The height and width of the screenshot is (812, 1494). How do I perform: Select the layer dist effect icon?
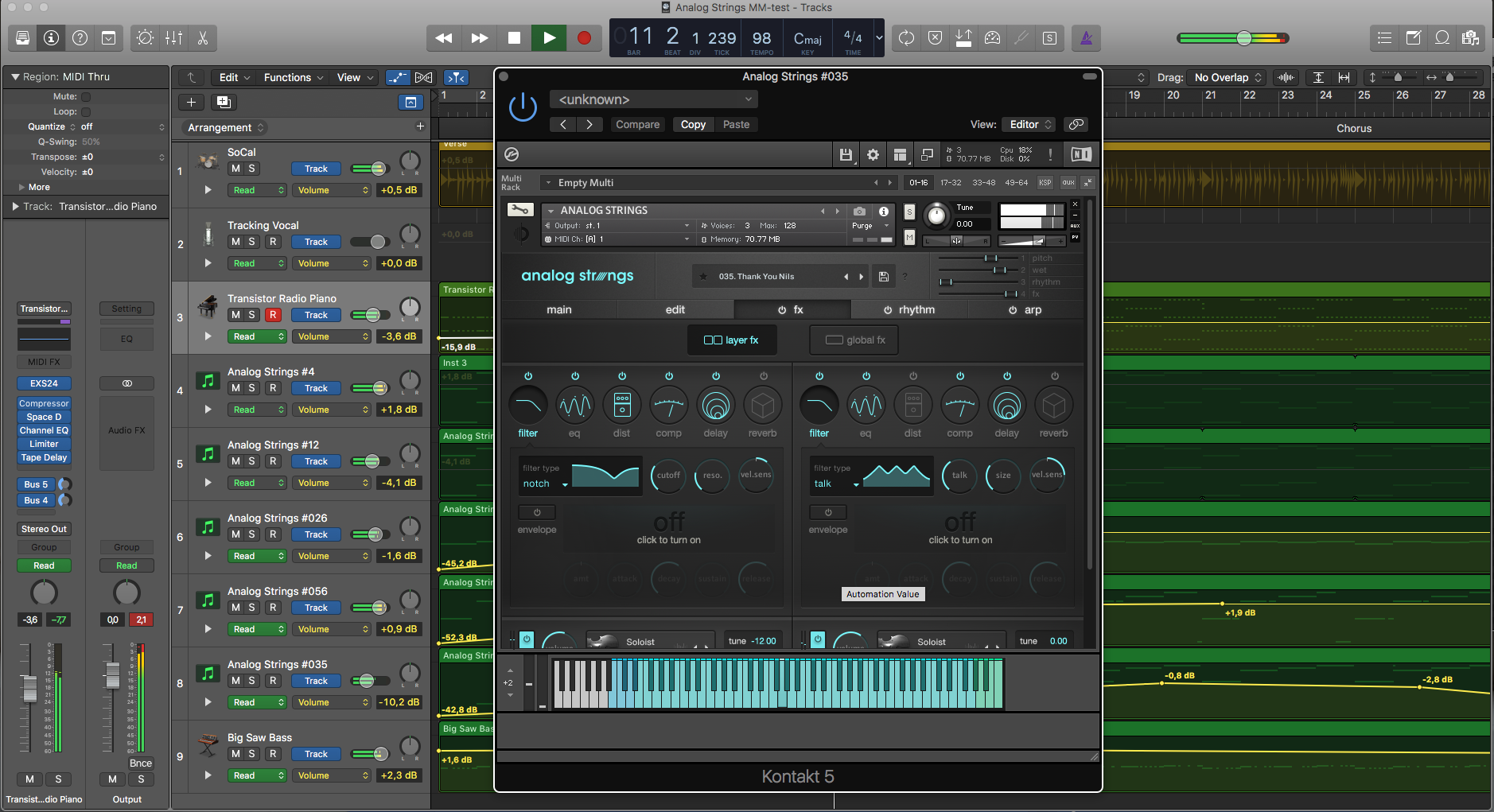pos(622,406)
